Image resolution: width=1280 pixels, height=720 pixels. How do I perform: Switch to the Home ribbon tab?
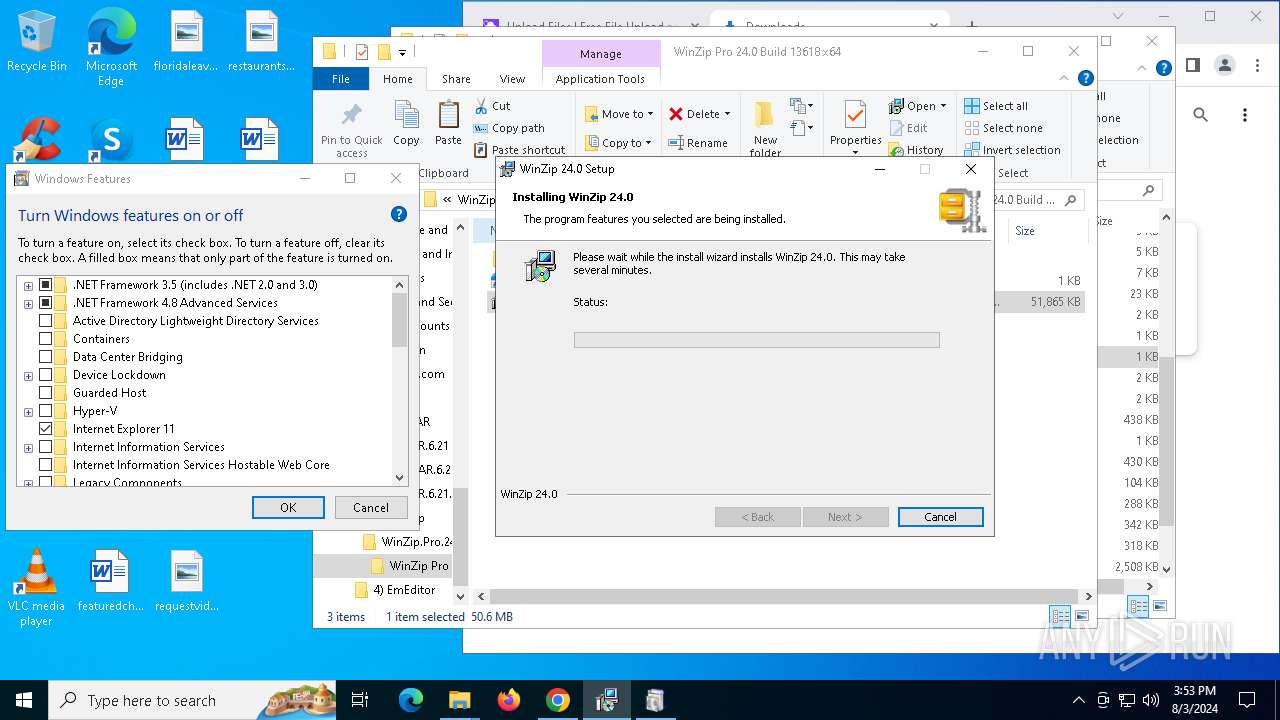[x=397, y=79]
